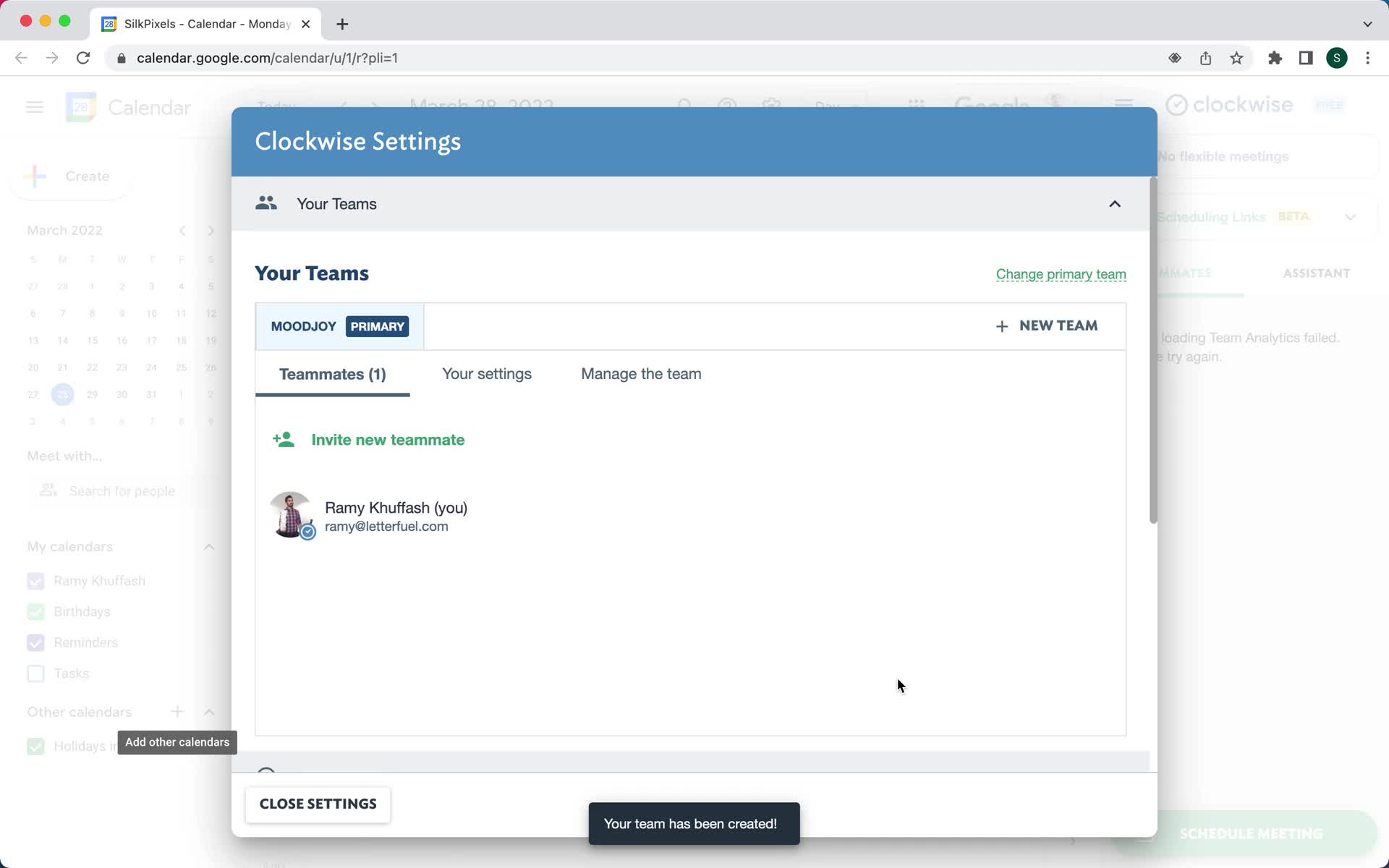1389x868 pixels.
Task: Click the address bar URL
Action: point(267,58)
